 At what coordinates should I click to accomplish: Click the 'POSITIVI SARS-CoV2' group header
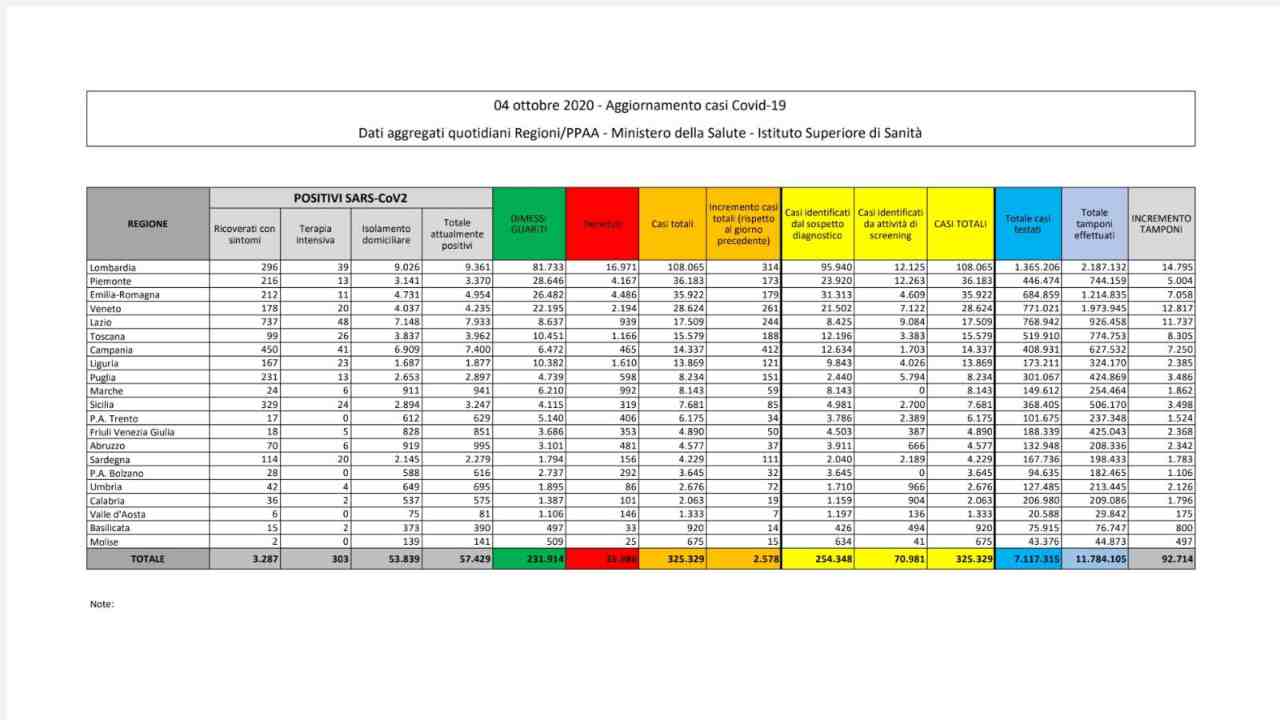click(x=351, y=198)
